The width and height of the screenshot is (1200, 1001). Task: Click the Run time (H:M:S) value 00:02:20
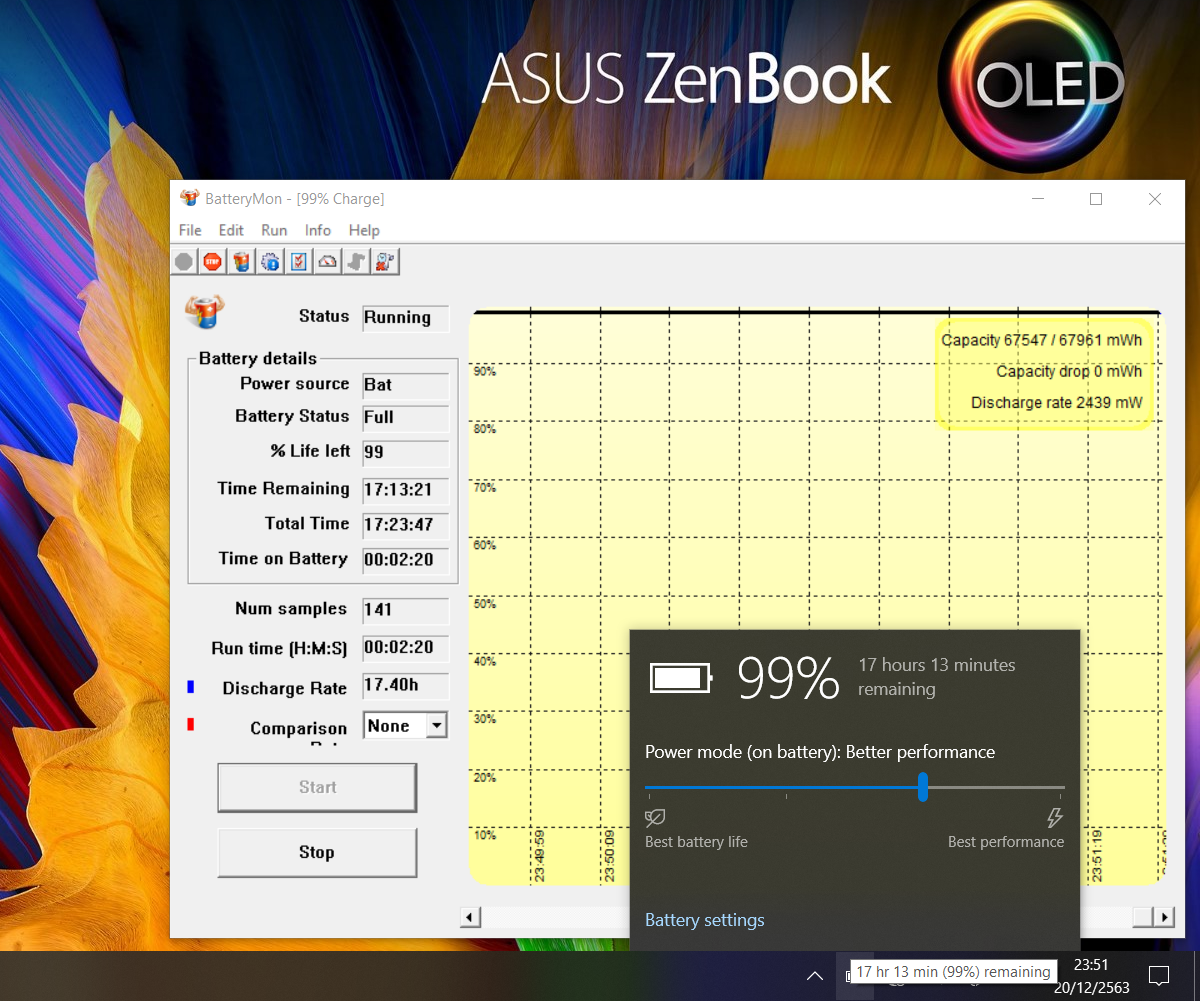pyautogui.click(x=405, y=648)
